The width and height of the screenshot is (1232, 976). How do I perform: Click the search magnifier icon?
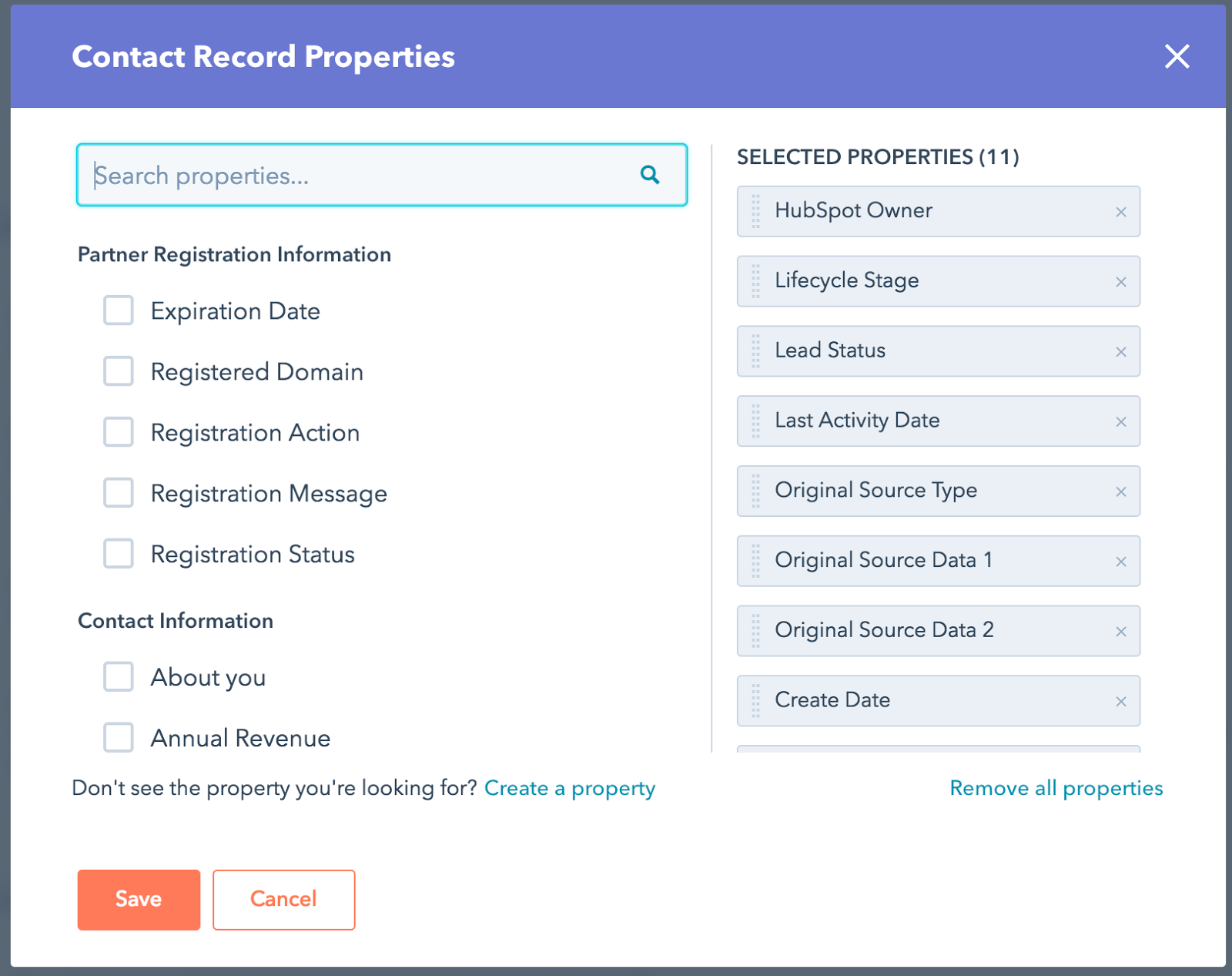point(650,175)
